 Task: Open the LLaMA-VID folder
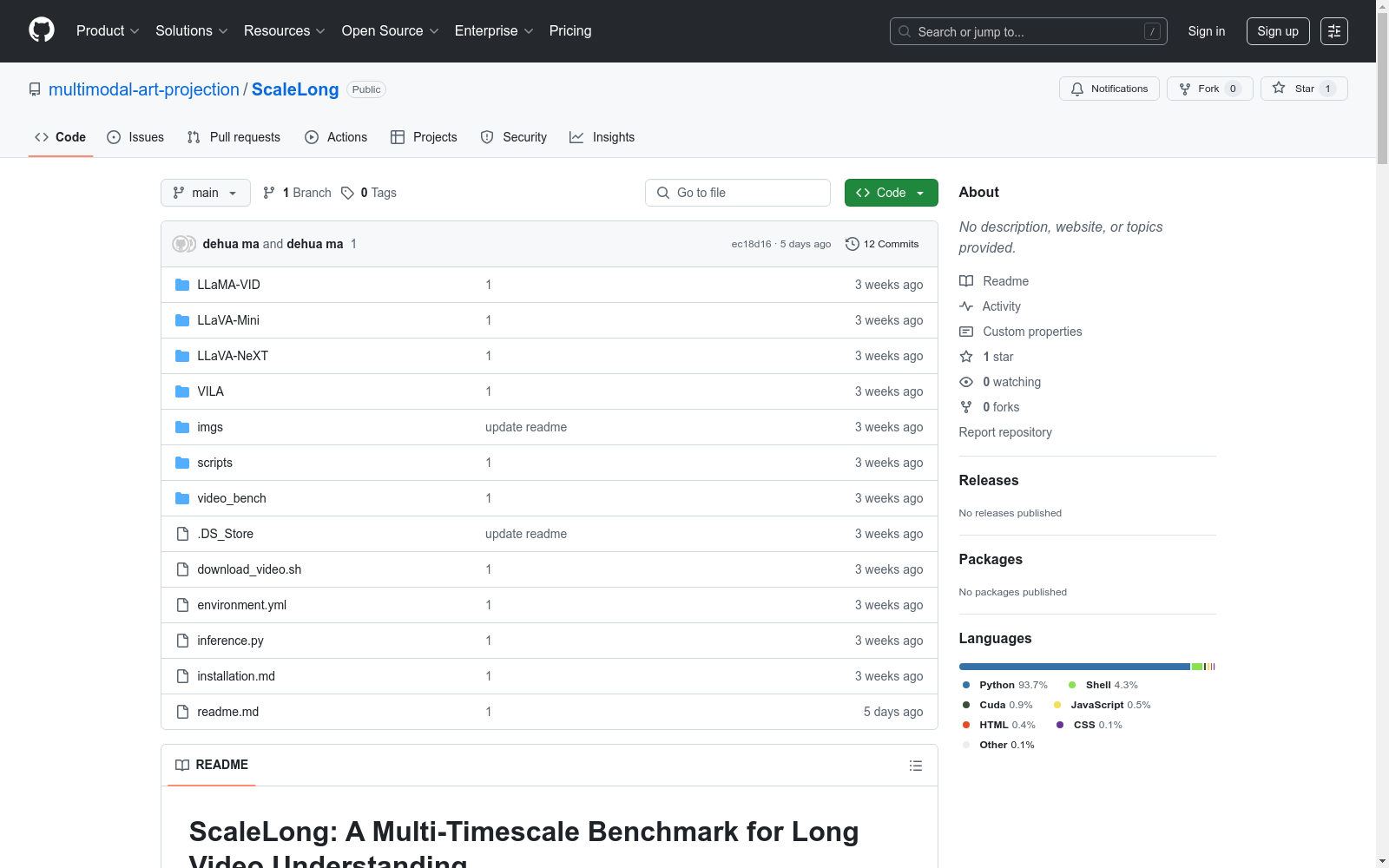(x=228, y=285)
